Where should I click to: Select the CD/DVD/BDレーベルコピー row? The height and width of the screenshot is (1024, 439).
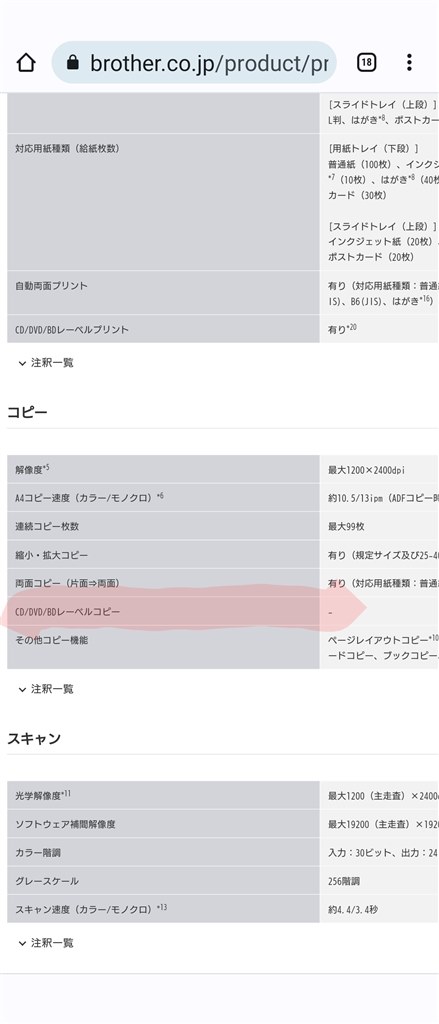click(x=223, y=612)
